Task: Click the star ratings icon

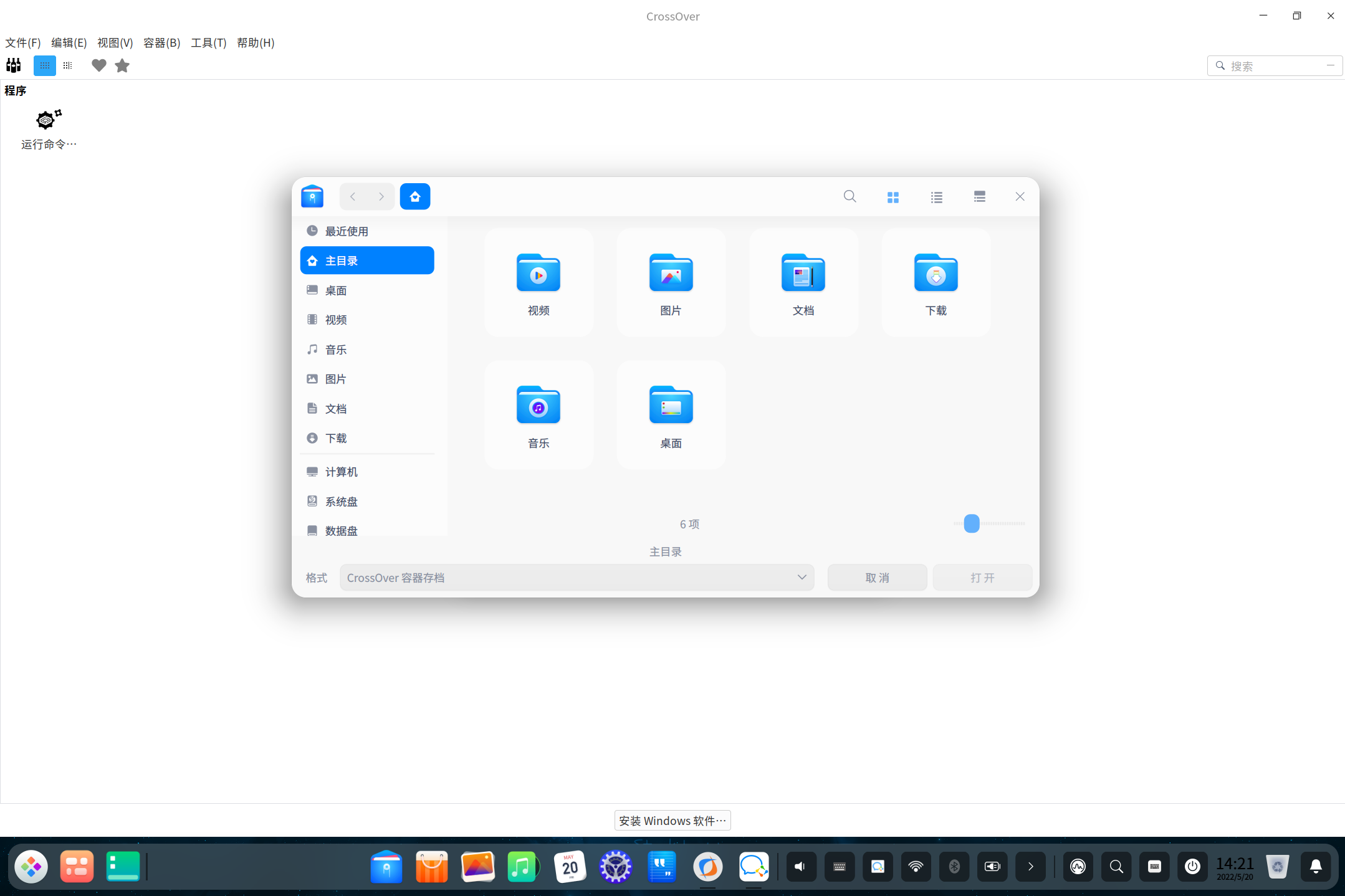Action: pos(122,65)
